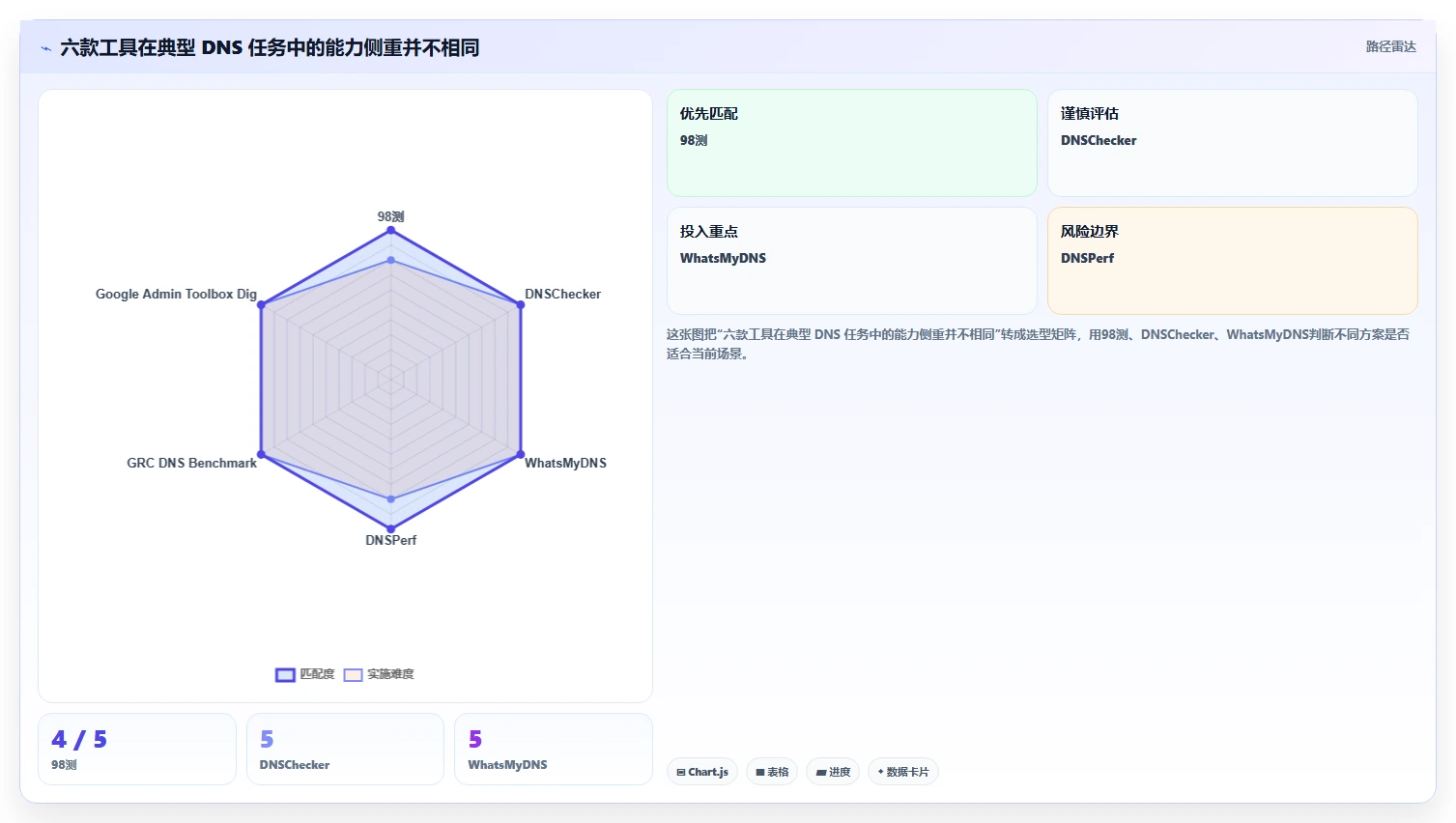Select the 投入重点 card
The width and height of the screenshot is (1456, 823).
851,261
